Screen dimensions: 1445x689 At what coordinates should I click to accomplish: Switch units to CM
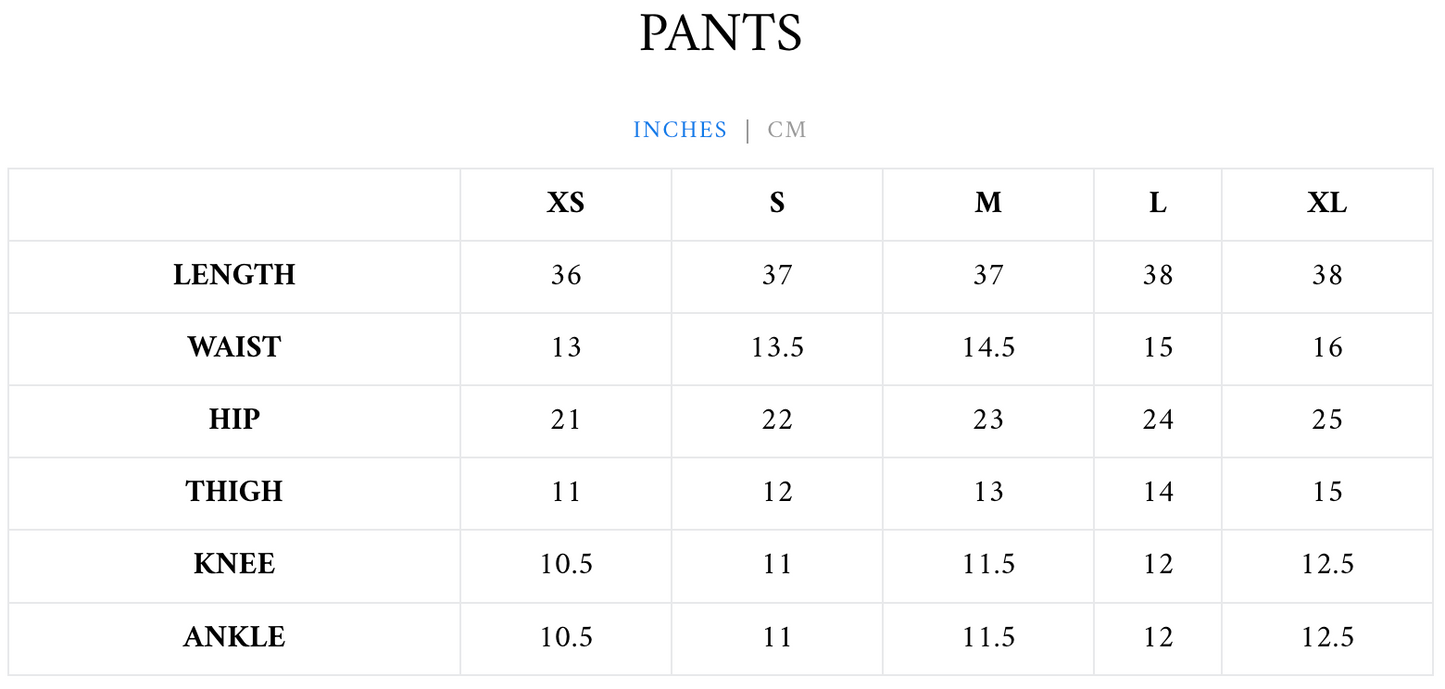pos(786,130)
